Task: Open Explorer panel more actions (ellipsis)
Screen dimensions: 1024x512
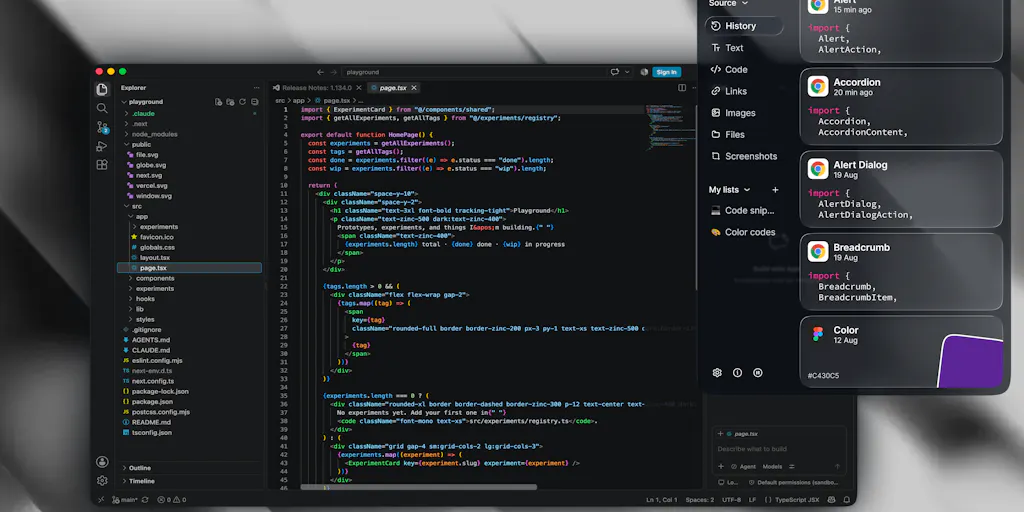Action: (256, 88)
